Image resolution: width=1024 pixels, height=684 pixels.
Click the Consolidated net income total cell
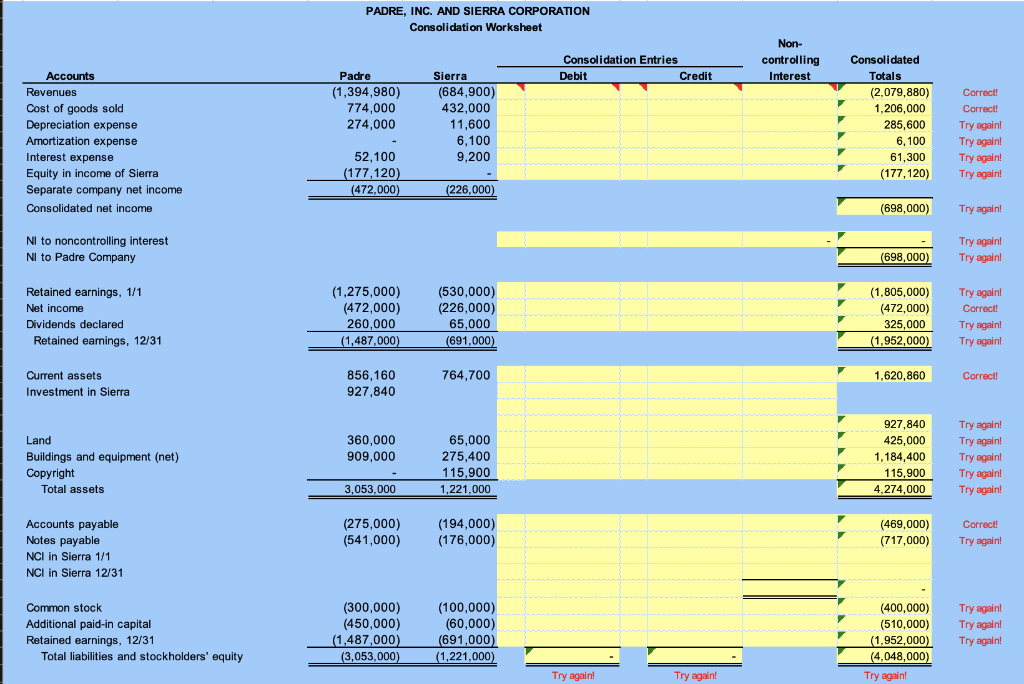(884, 208)
